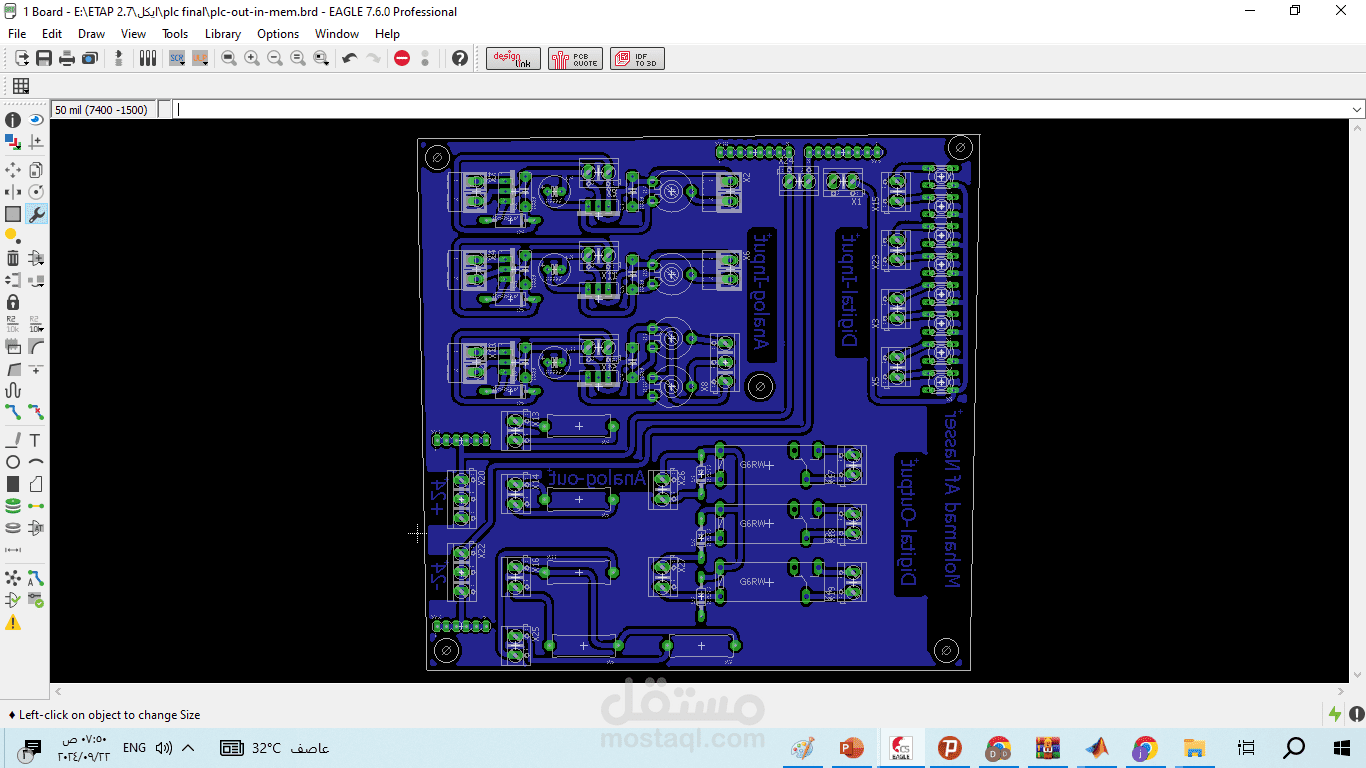Run the Ratsnest tool
The image size is (1366, 768).
13,578
